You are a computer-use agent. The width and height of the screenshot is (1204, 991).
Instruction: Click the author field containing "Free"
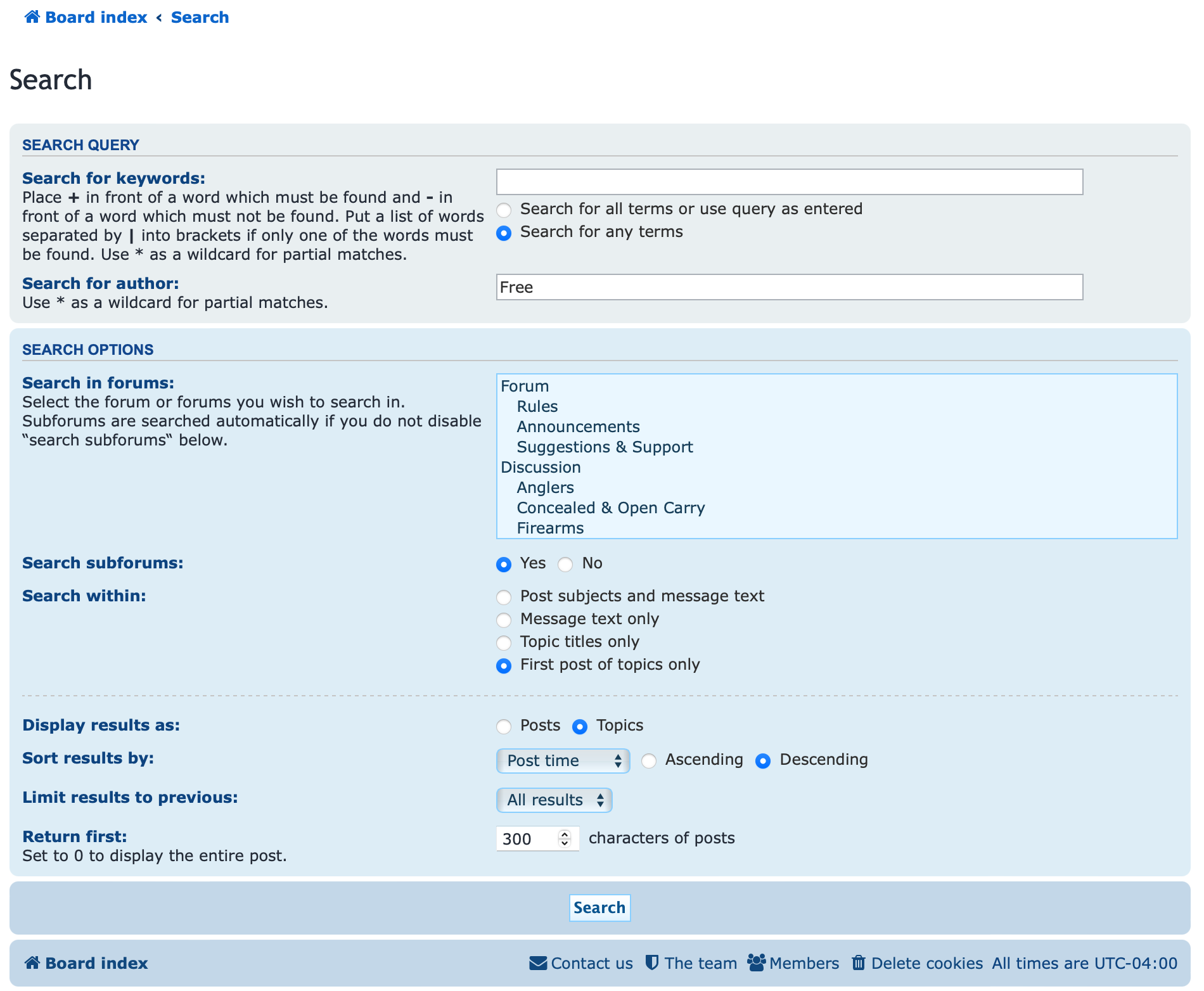(x=789, y=287)
